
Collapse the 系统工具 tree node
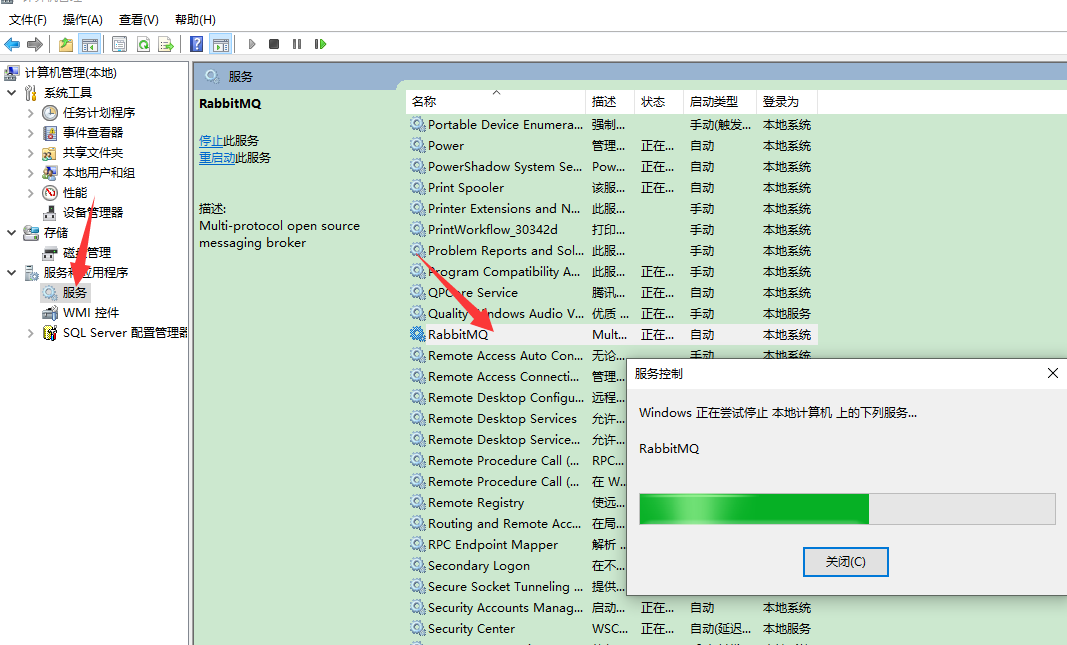pos(12,93)
